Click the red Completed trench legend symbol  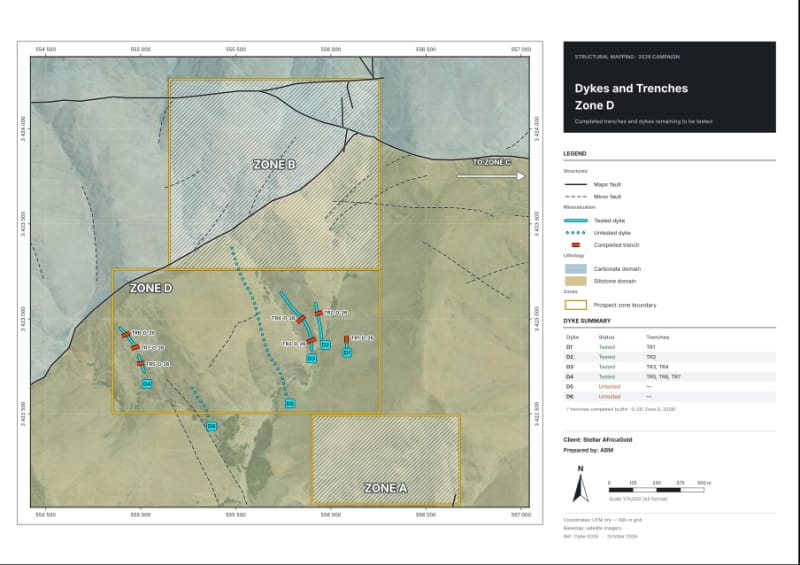click(576, 245)
